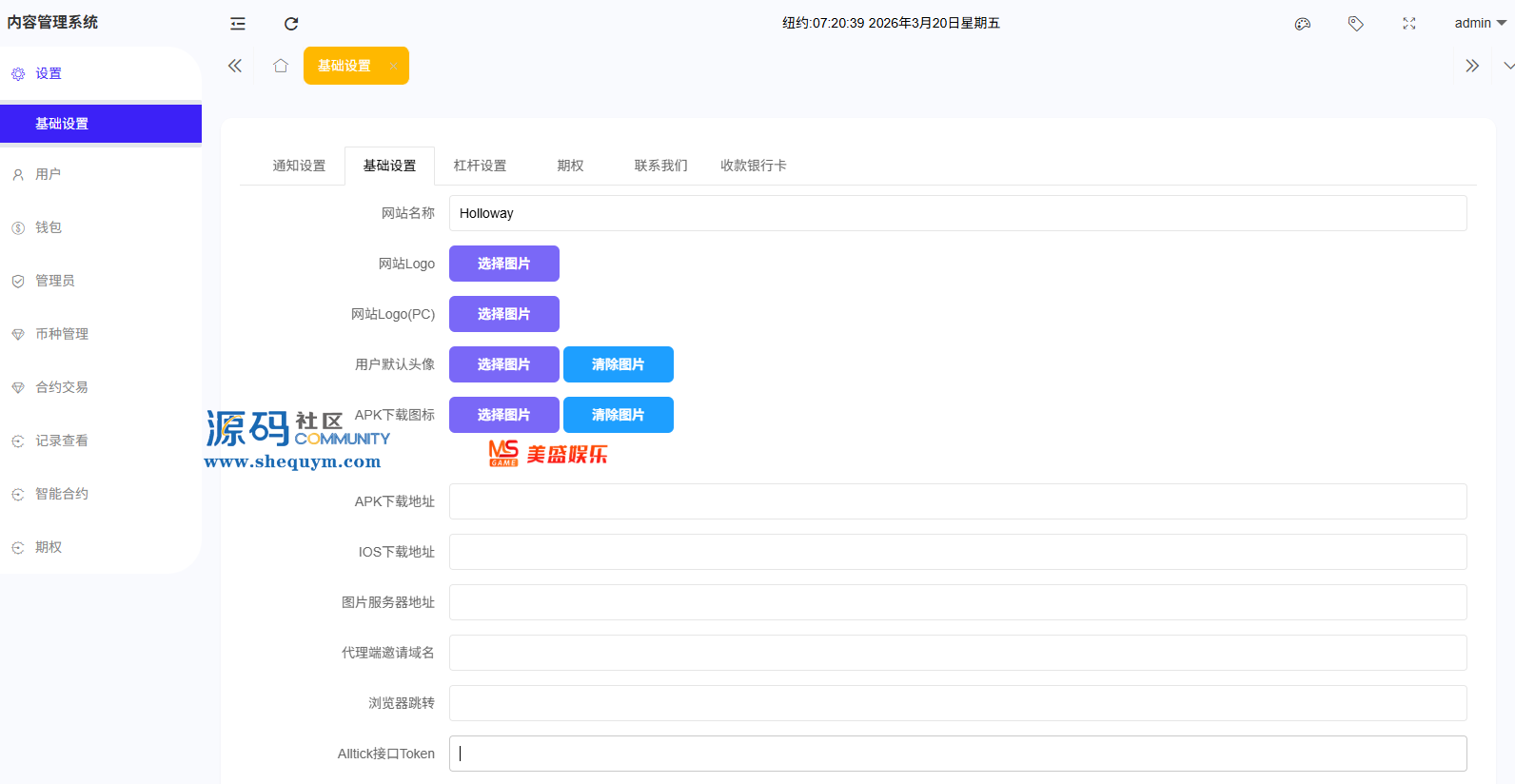Switch to the 通知设置 tab
The image size is (1515, 784).
tap(299, 166)
